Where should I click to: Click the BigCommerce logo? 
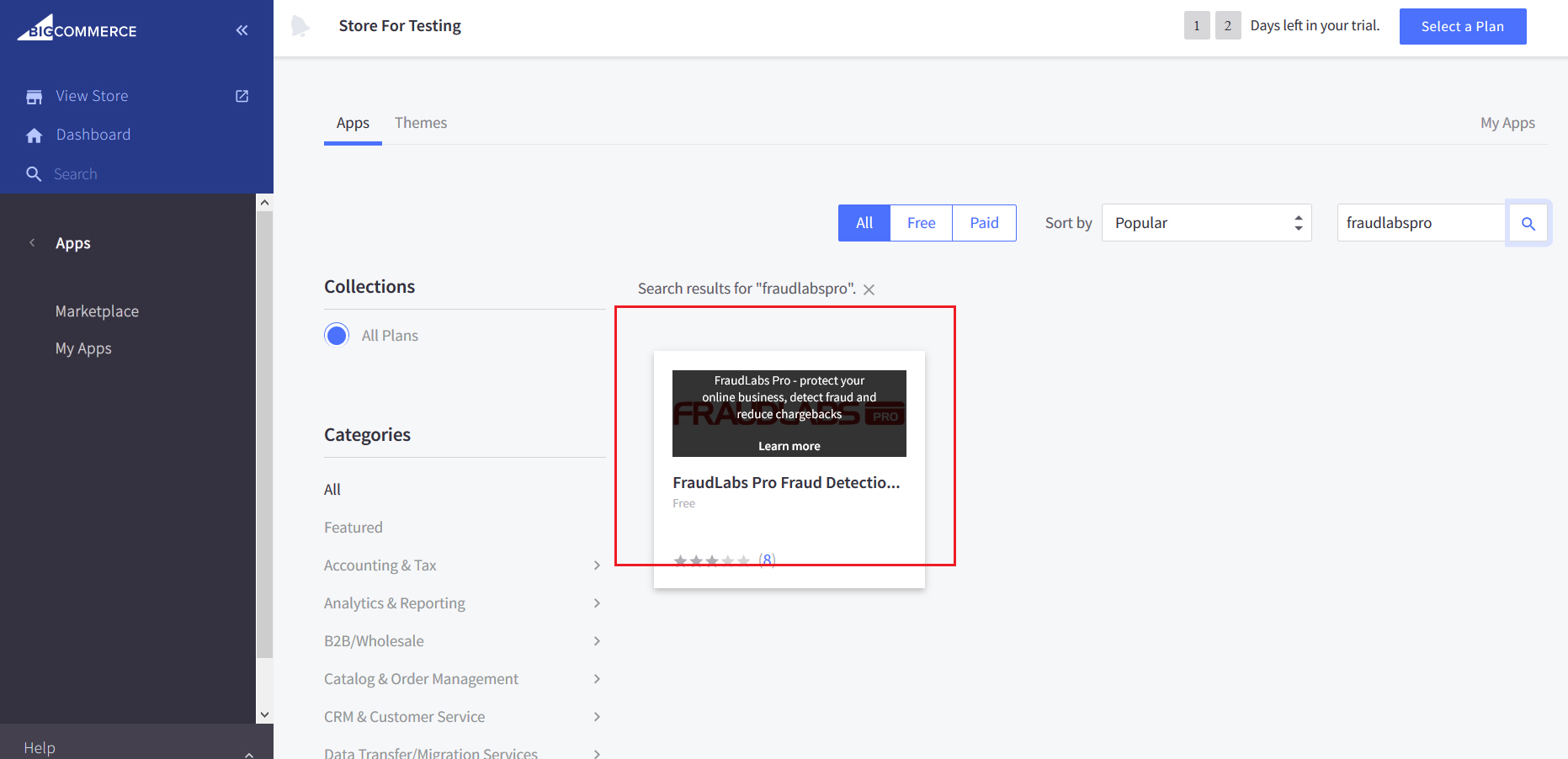coord(77,28)
